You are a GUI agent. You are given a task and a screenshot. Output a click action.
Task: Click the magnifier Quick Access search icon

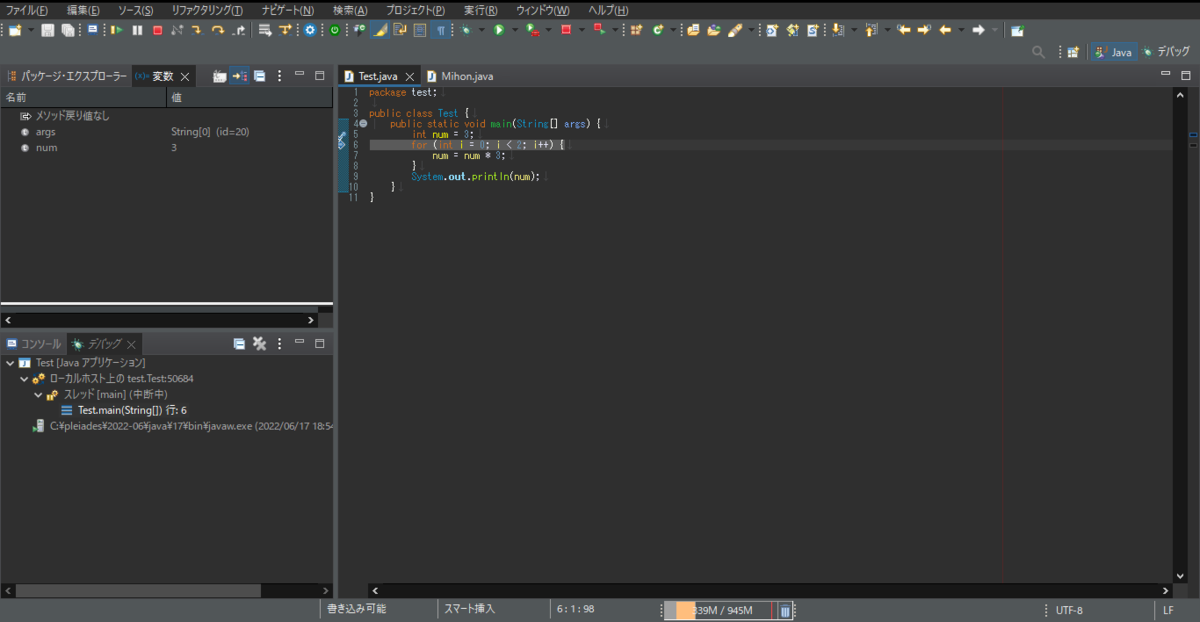(x=1038, y=51)
